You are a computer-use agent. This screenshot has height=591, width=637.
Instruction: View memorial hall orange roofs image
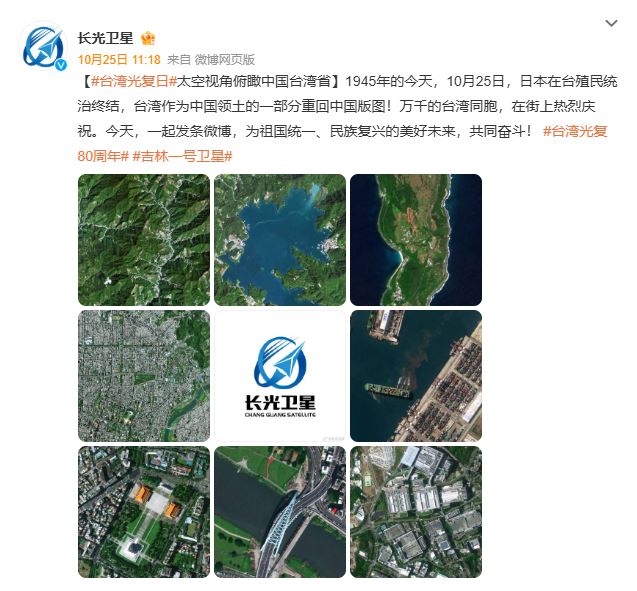tap(144, 512)
